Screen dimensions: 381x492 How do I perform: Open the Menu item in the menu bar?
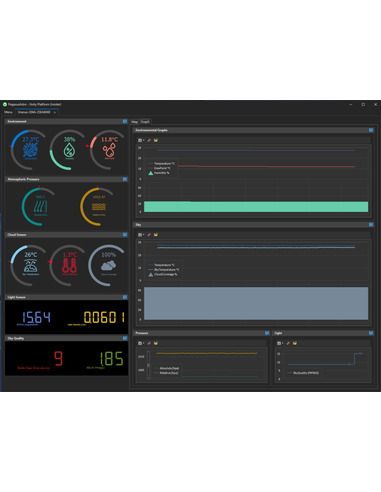click(x=8, y=112)
